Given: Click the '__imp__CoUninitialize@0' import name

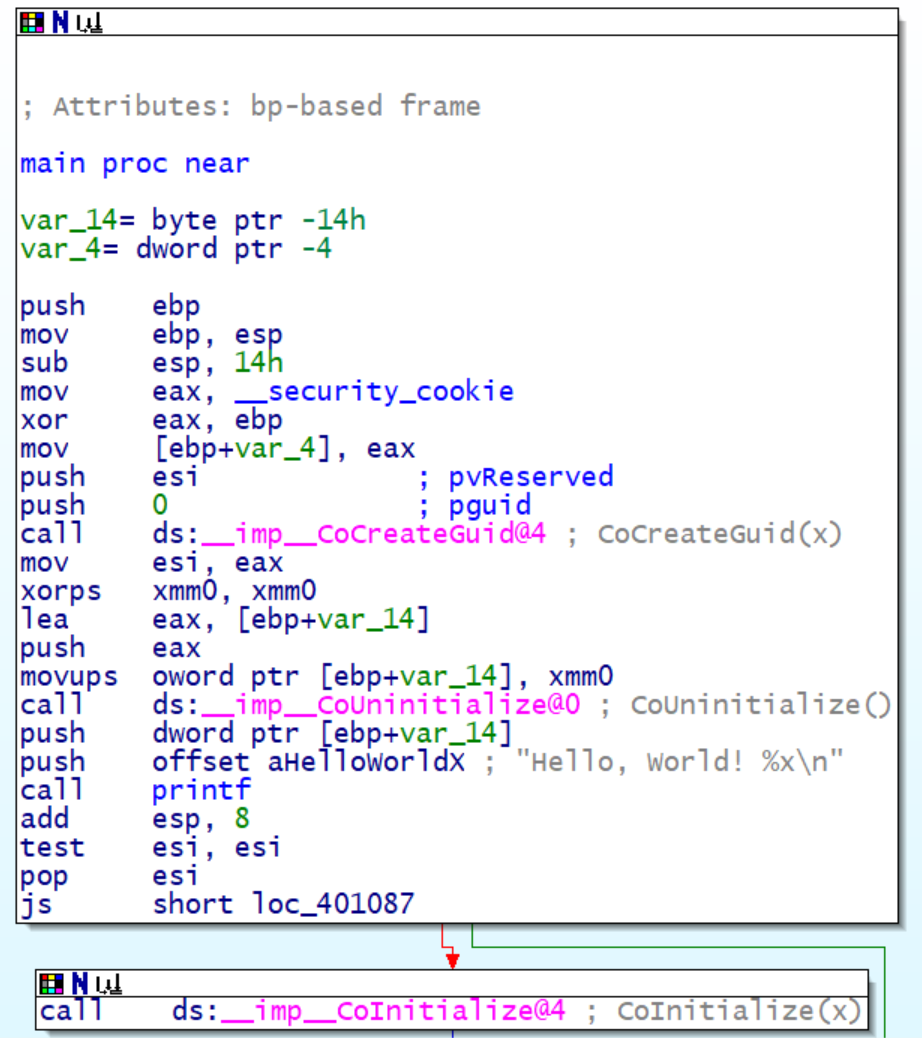Looking at the screenshot, I should coord(391,705).
